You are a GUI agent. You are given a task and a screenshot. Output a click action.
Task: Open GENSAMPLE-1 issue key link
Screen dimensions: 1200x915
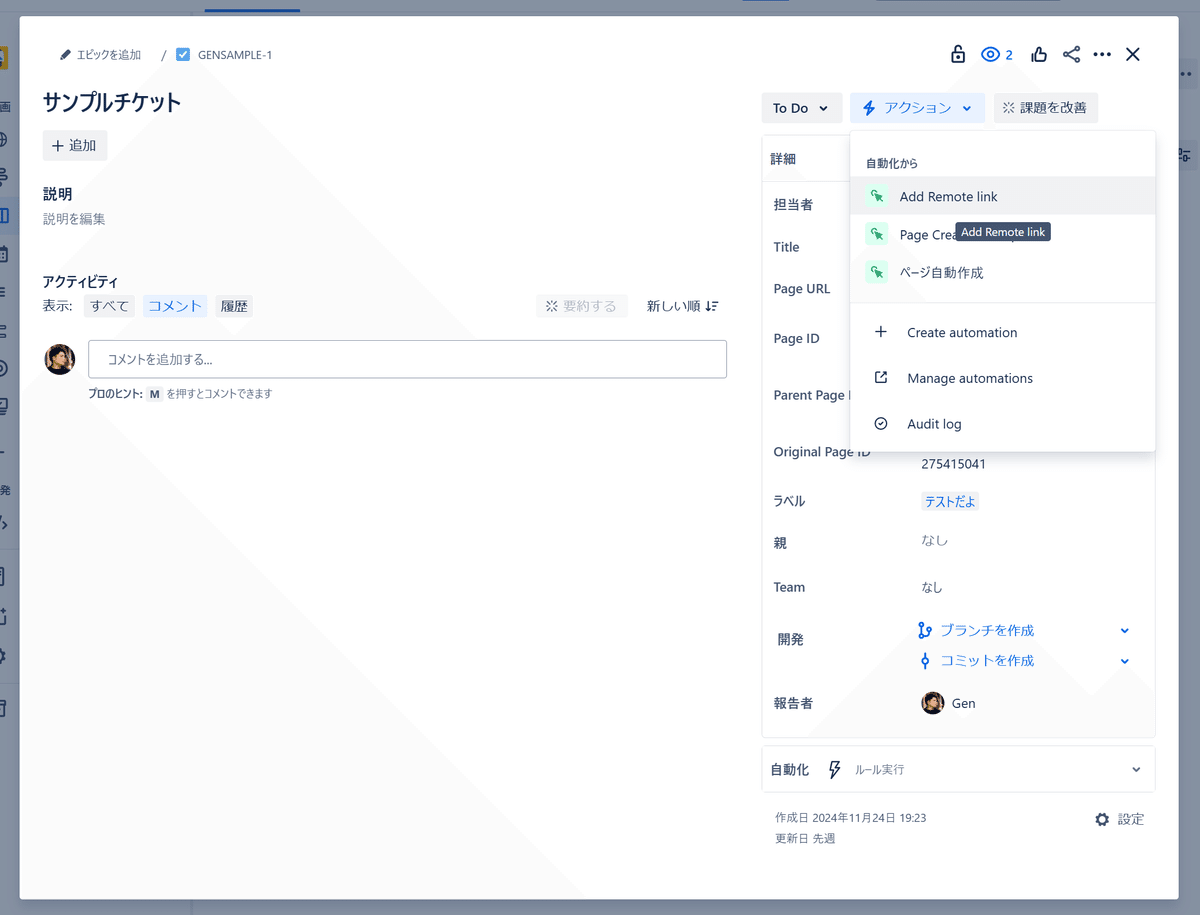(235, 55)
